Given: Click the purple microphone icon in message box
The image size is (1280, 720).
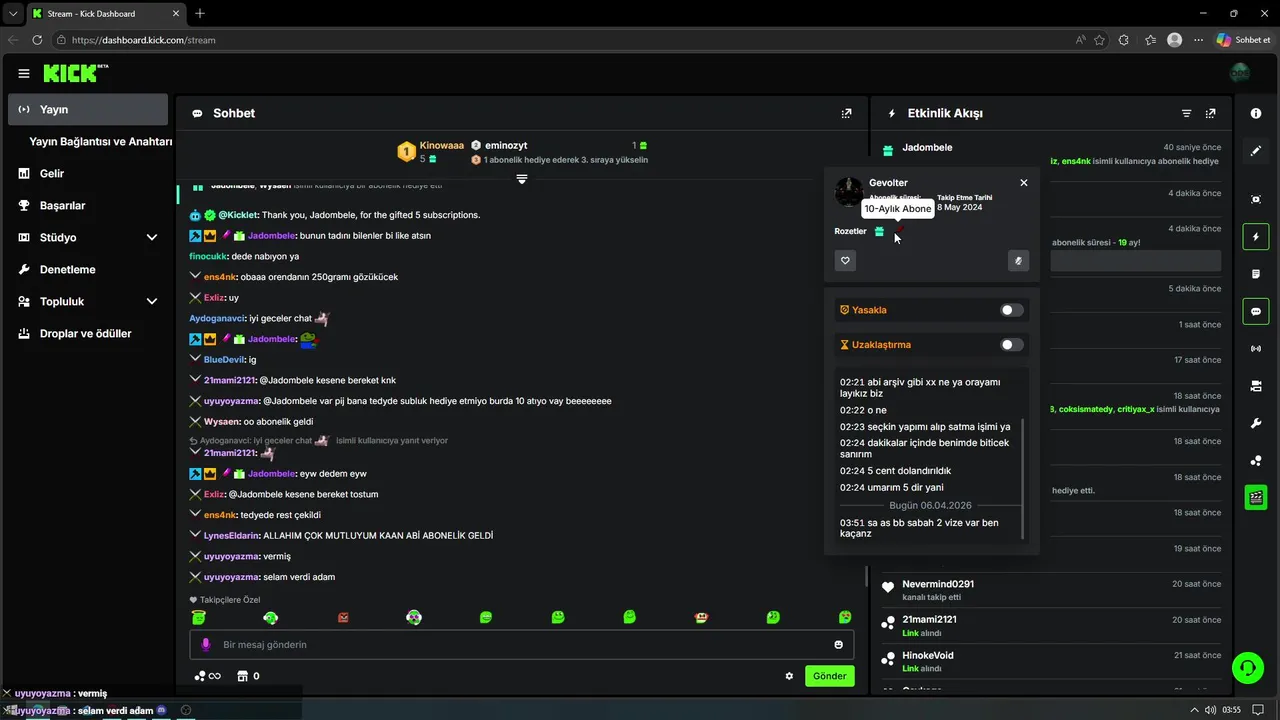Looking at the screenshot, I should click(206, 645).
